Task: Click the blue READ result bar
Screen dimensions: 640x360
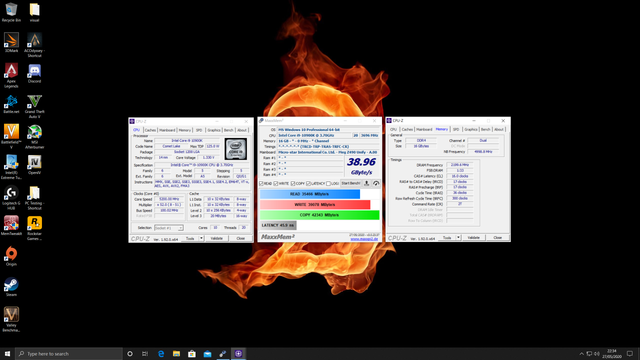Action: (x=310, y=194)
